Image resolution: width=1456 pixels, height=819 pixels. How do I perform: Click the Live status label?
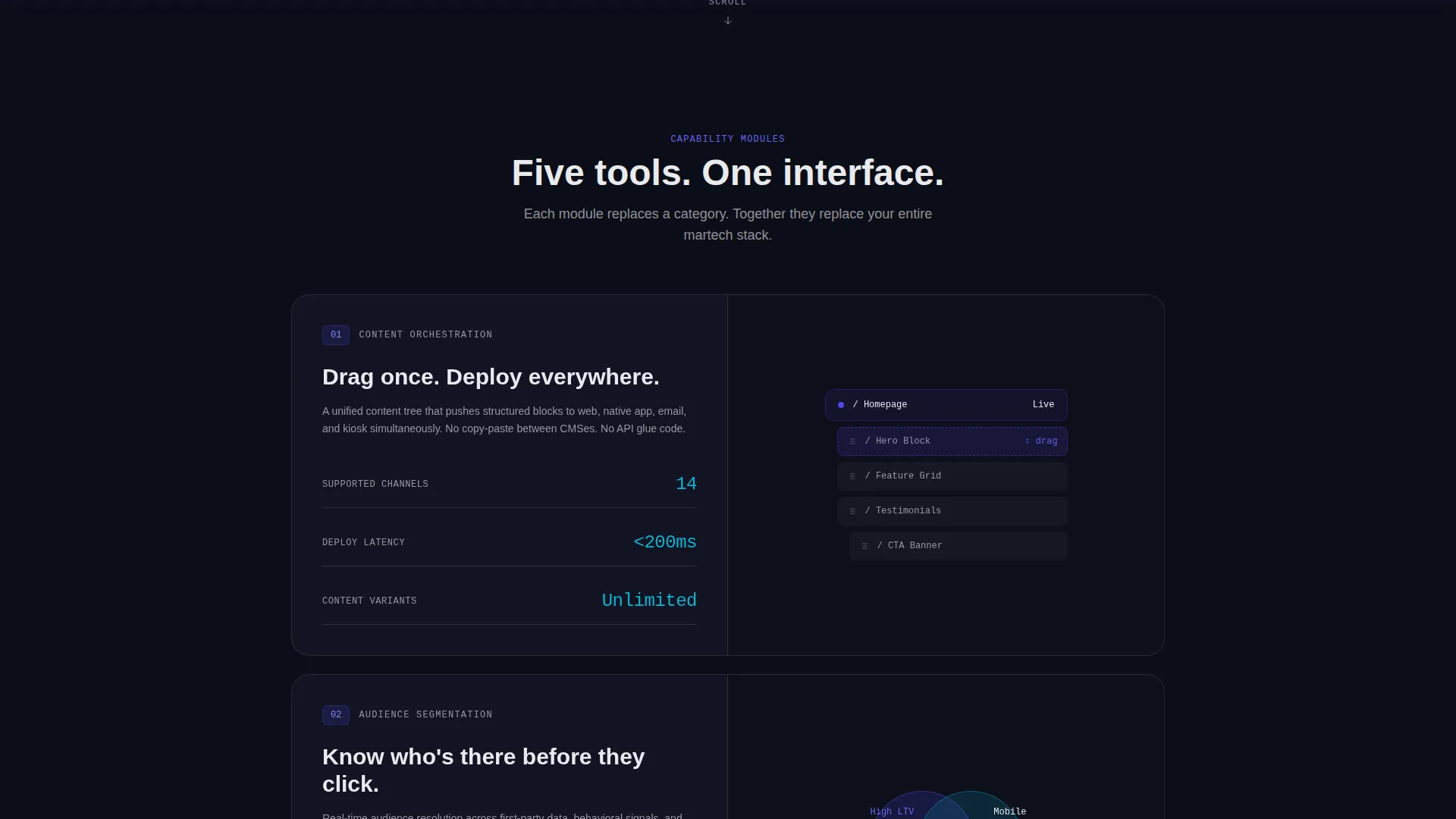coord(1043,405)
